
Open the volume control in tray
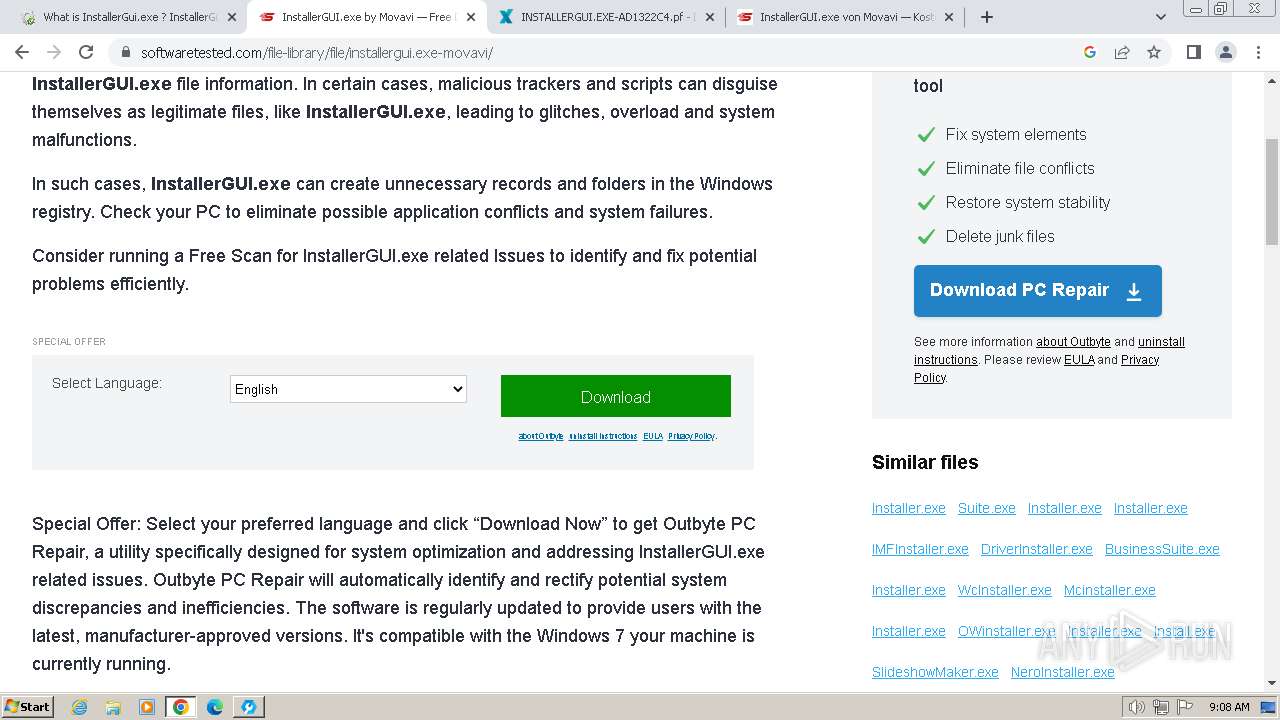pyautogui.click(x=1137, y=707)
